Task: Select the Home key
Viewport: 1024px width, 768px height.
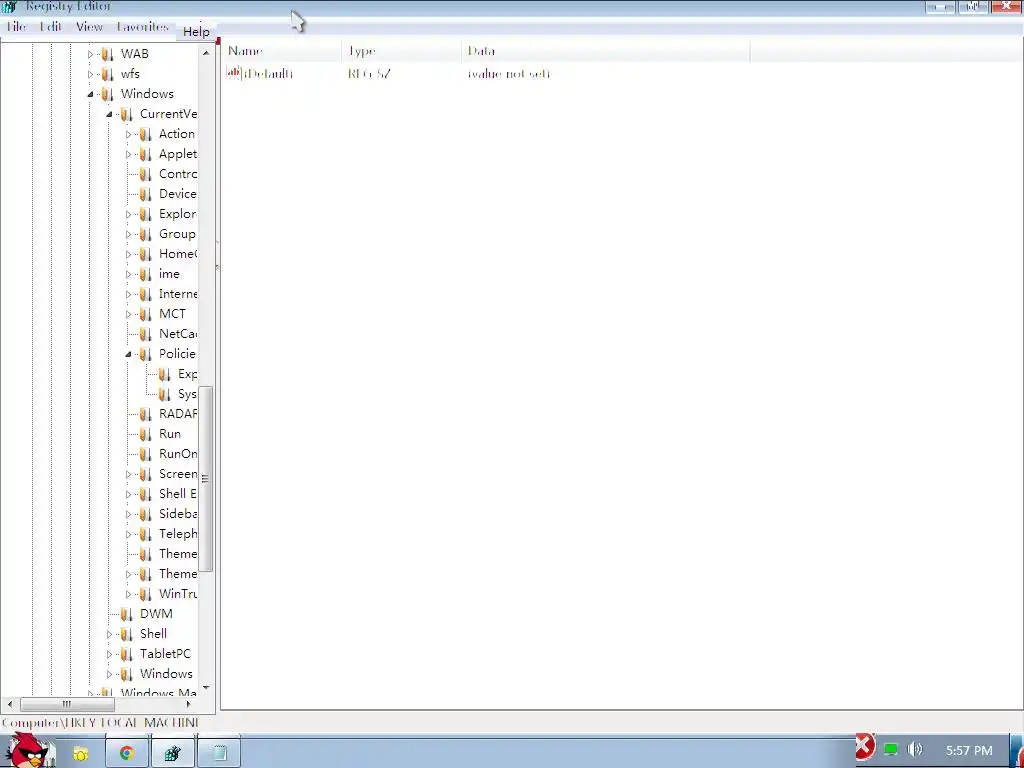Action: tap(178, 254)
